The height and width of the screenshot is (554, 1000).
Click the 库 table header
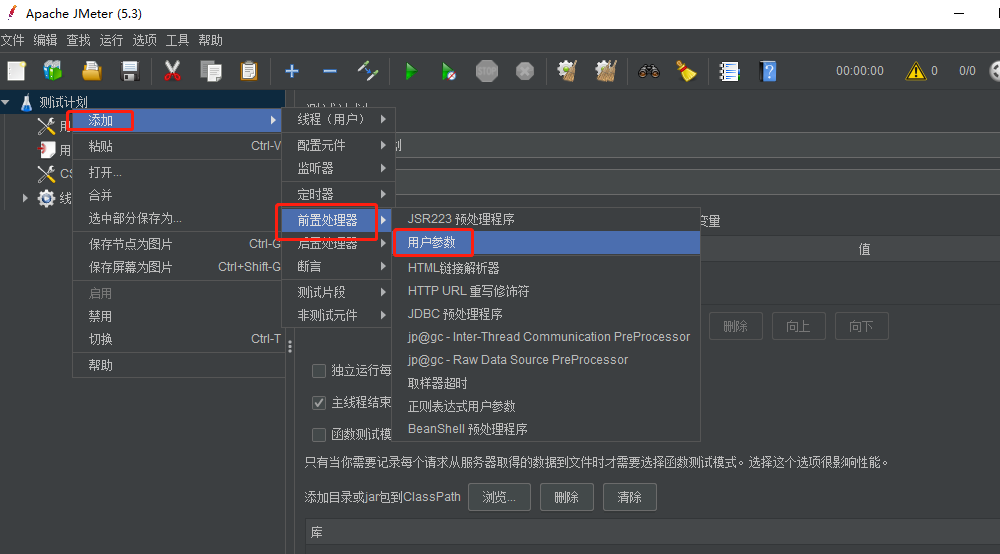click(x=652, y=532)
